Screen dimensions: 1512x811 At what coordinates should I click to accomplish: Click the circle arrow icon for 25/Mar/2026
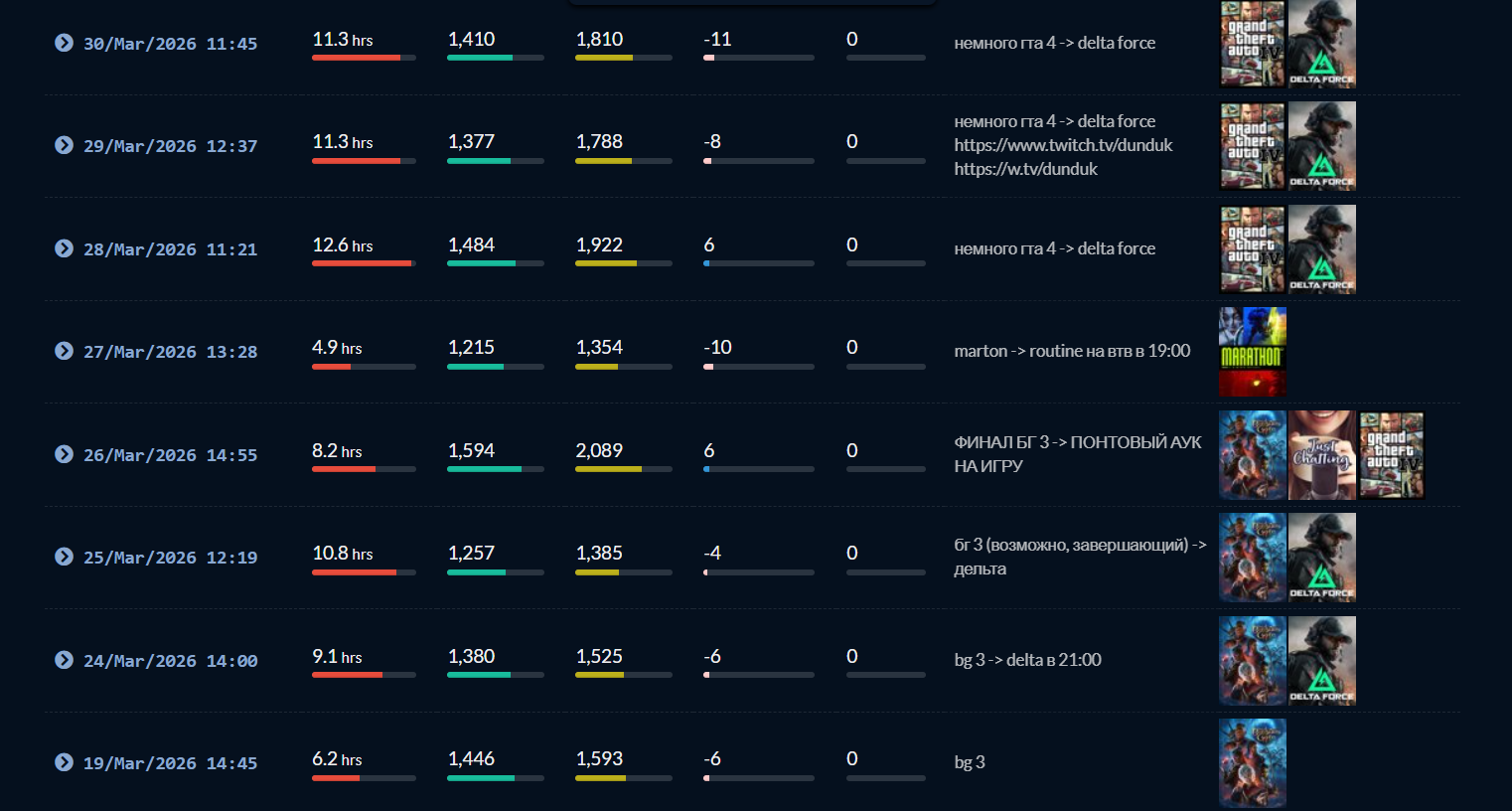pos(64,557)
